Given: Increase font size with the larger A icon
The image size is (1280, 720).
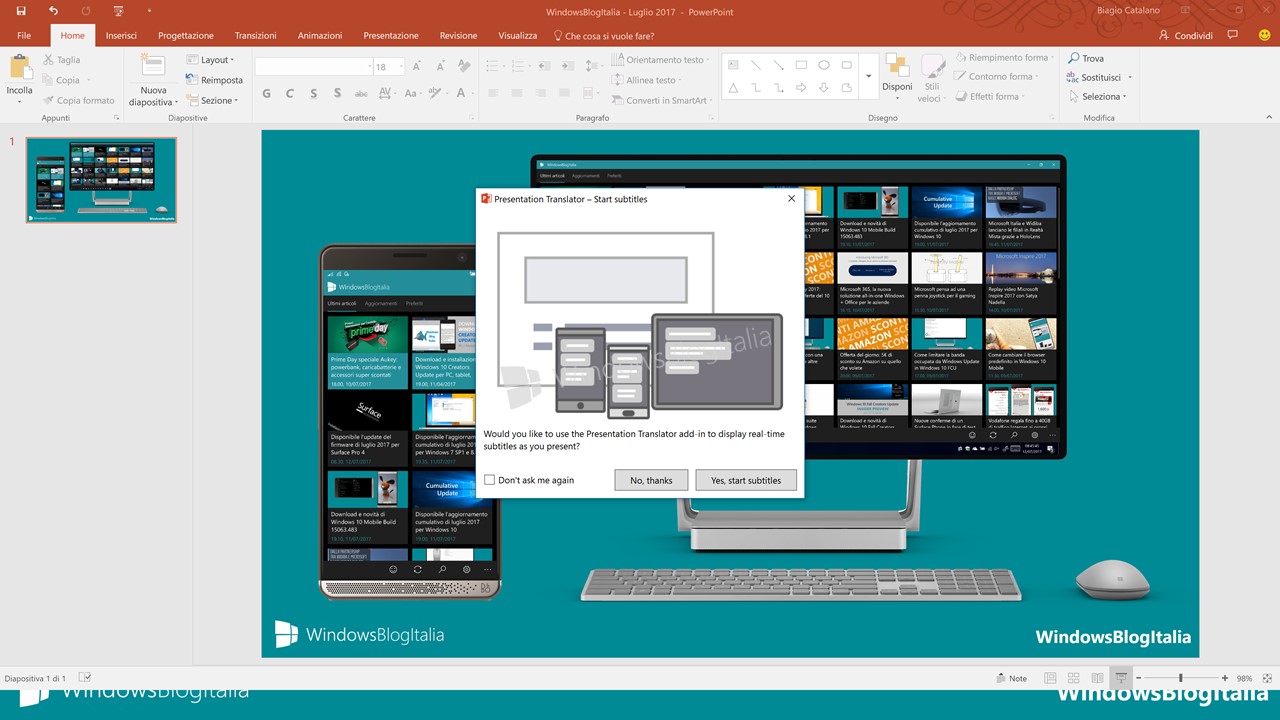Looking at the screenshot, I should [417, 66].
